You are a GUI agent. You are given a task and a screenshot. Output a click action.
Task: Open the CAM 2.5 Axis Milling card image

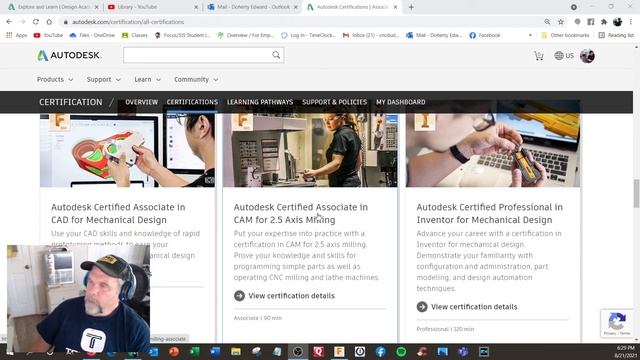click(310, 150)
